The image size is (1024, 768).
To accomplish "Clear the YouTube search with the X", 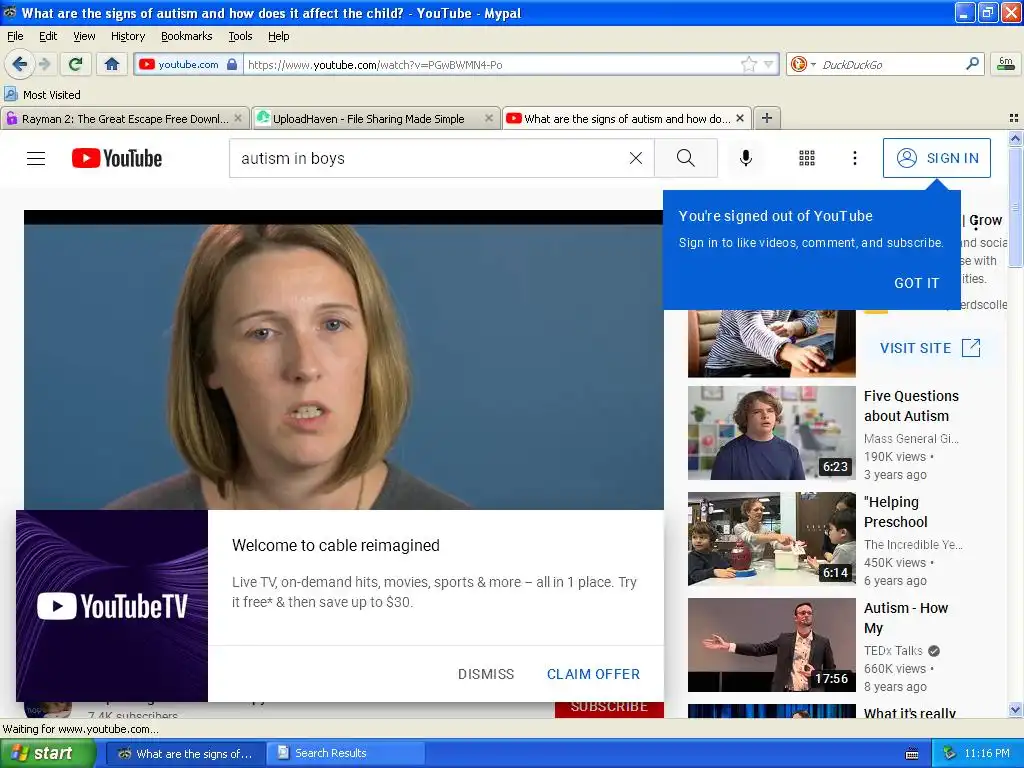I will point(635,158).
